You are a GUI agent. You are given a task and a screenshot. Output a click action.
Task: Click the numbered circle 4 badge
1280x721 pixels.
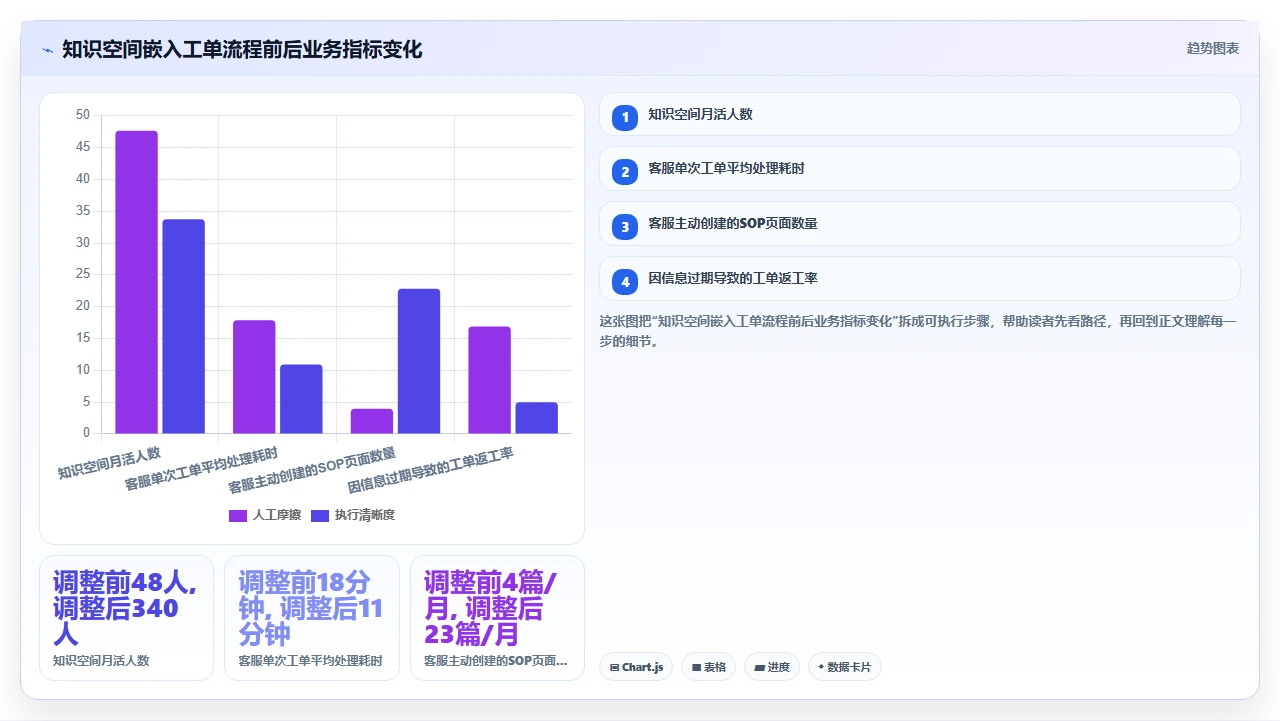tap(625, 281)
